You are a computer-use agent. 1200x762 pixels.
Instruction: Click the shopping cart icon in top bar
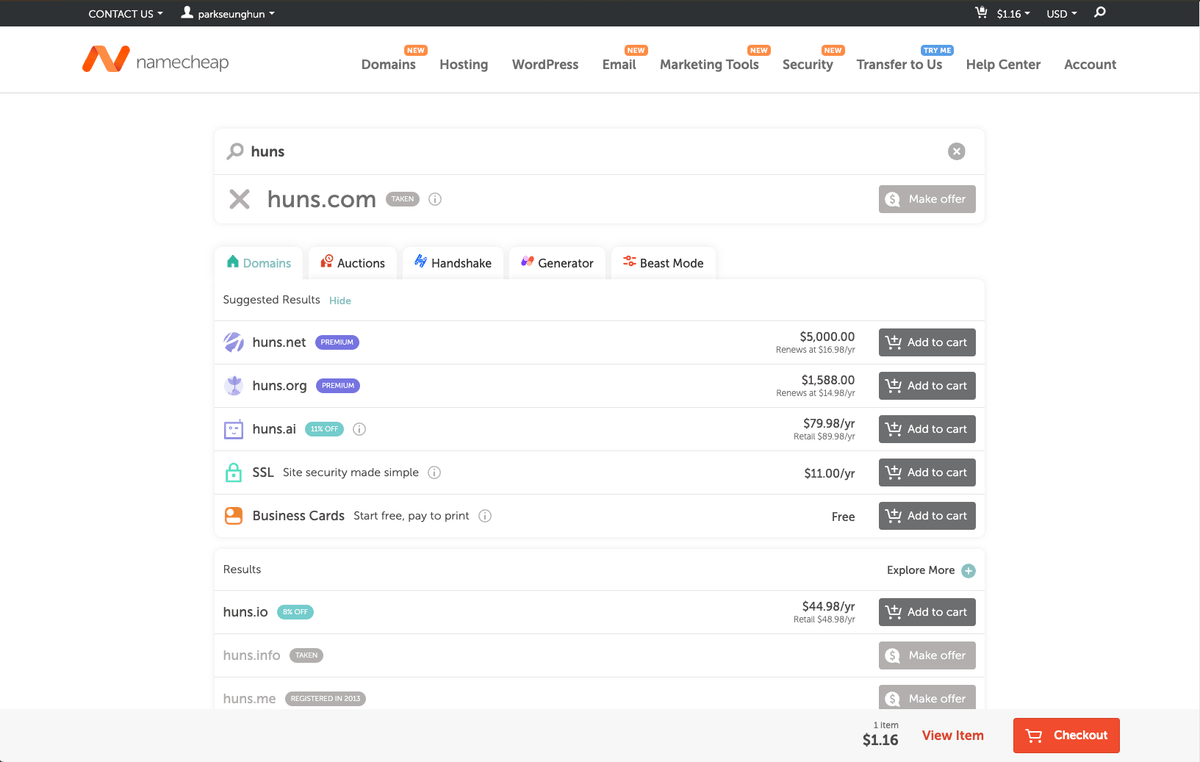pyautogui.click(x=981, y=13)
